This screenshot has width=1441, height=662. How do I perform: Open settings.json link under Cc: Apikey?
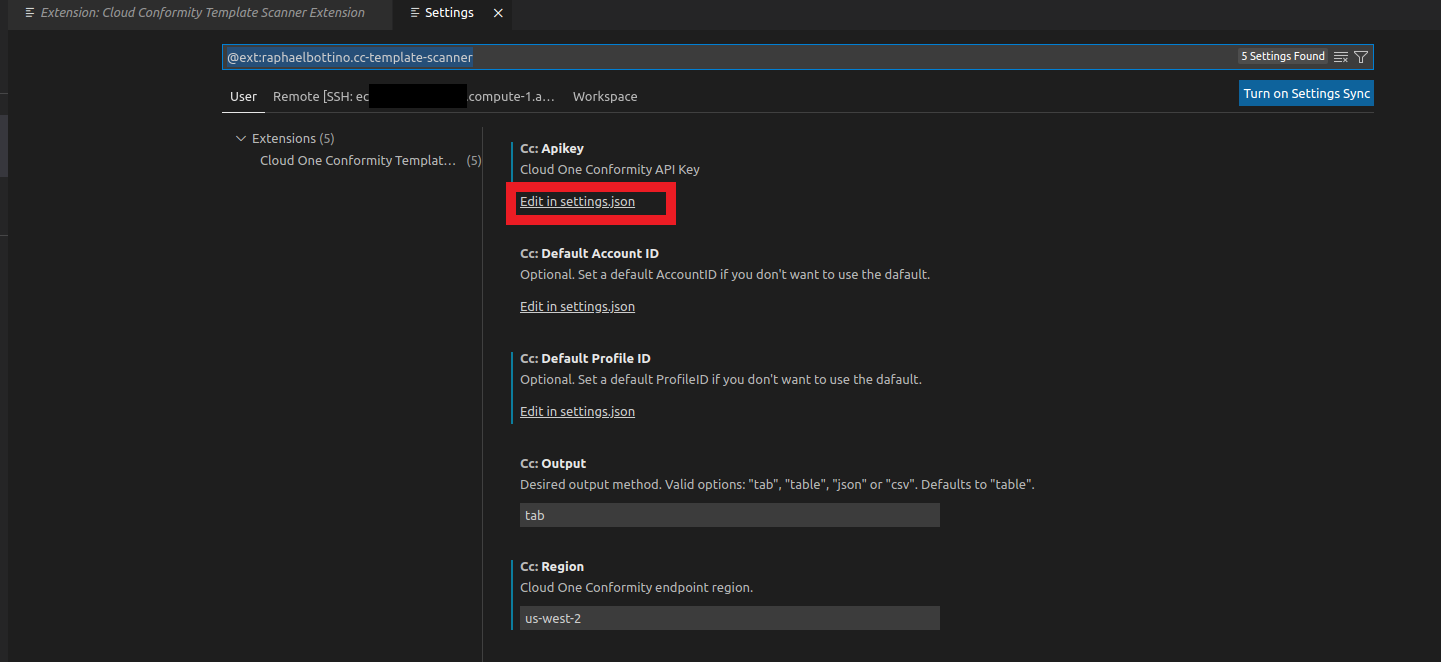pos(577,202)
